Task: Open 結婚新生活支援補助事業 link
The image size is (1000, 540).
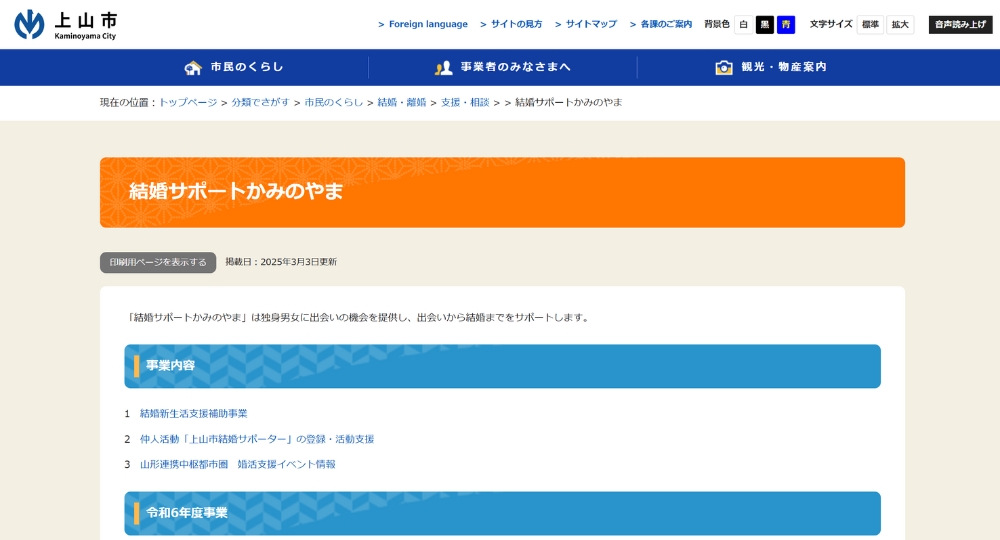Action: pyautogui.click(x=193, y=413)
